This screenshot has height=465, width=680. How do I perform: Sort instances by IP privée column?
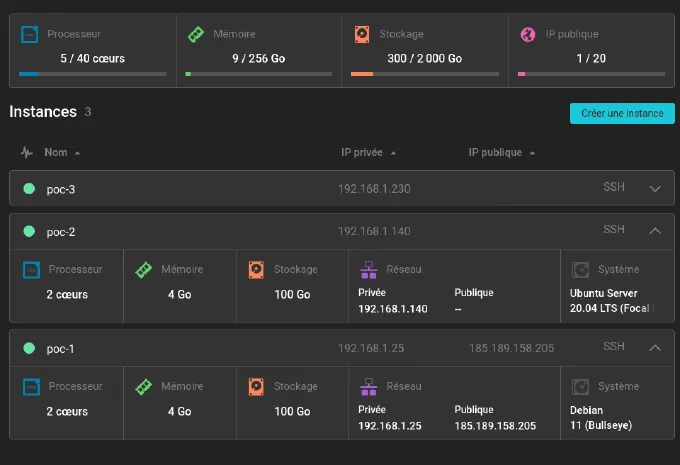click(368, 152)
